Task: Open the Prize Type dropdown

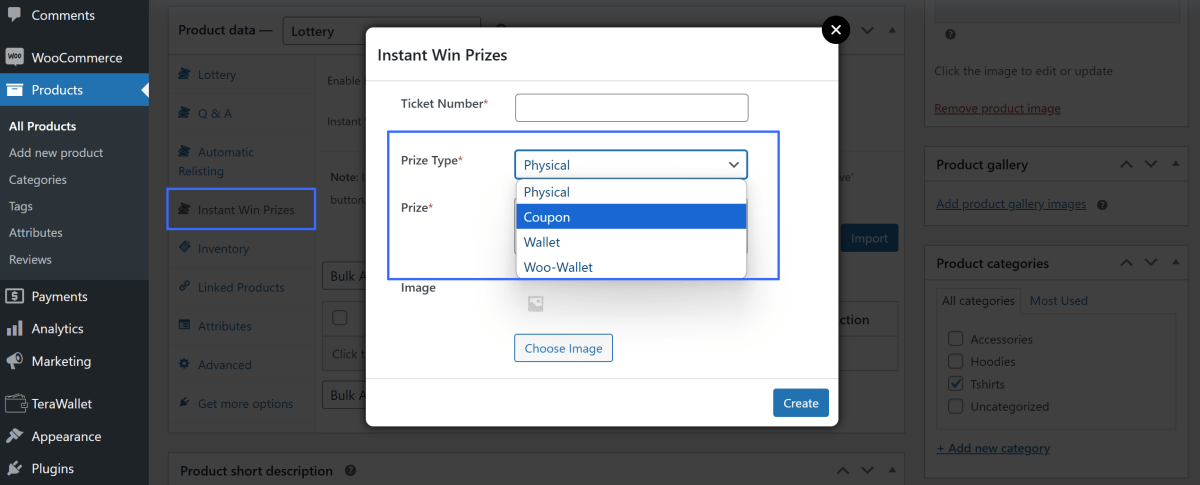Action: point(631,165)
